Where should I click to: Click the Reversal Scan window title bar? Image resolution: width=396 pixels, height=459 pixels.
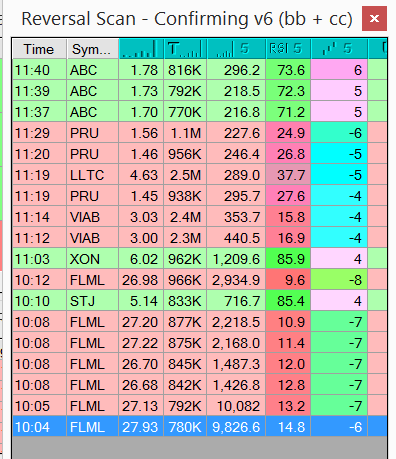point(187,19)
